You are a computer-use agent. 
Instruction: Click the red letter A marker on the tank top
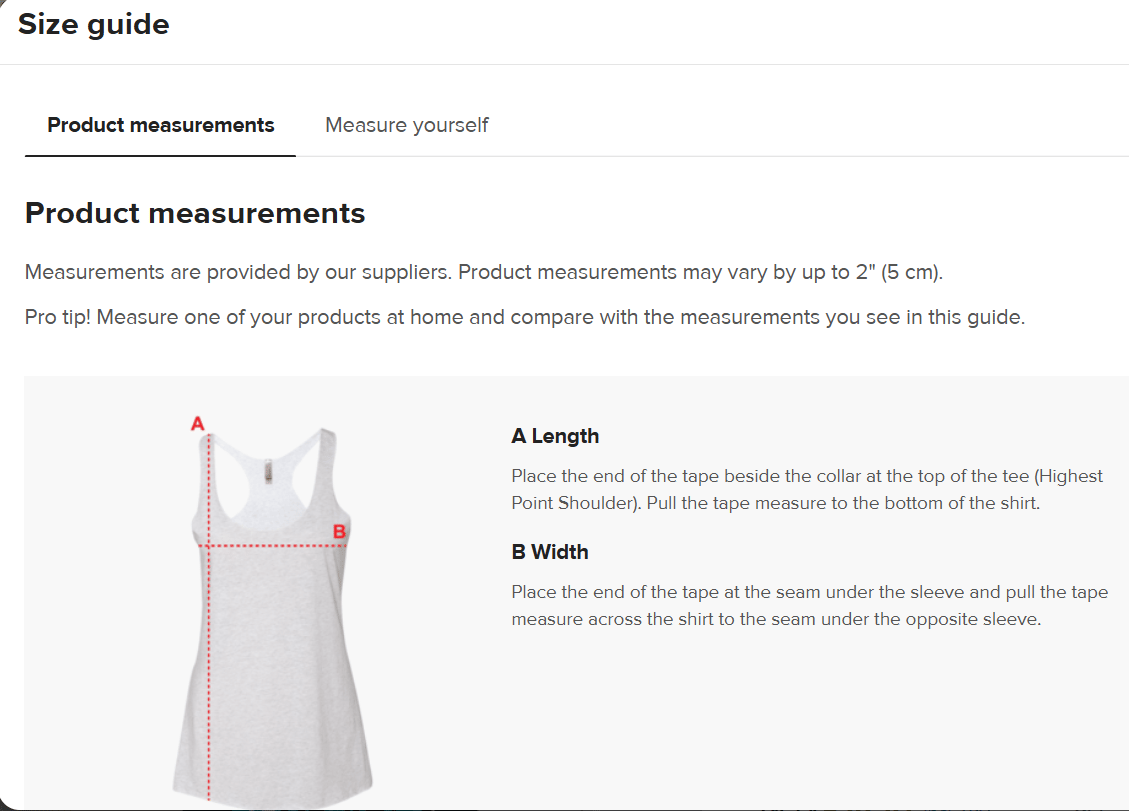(197, 424)
